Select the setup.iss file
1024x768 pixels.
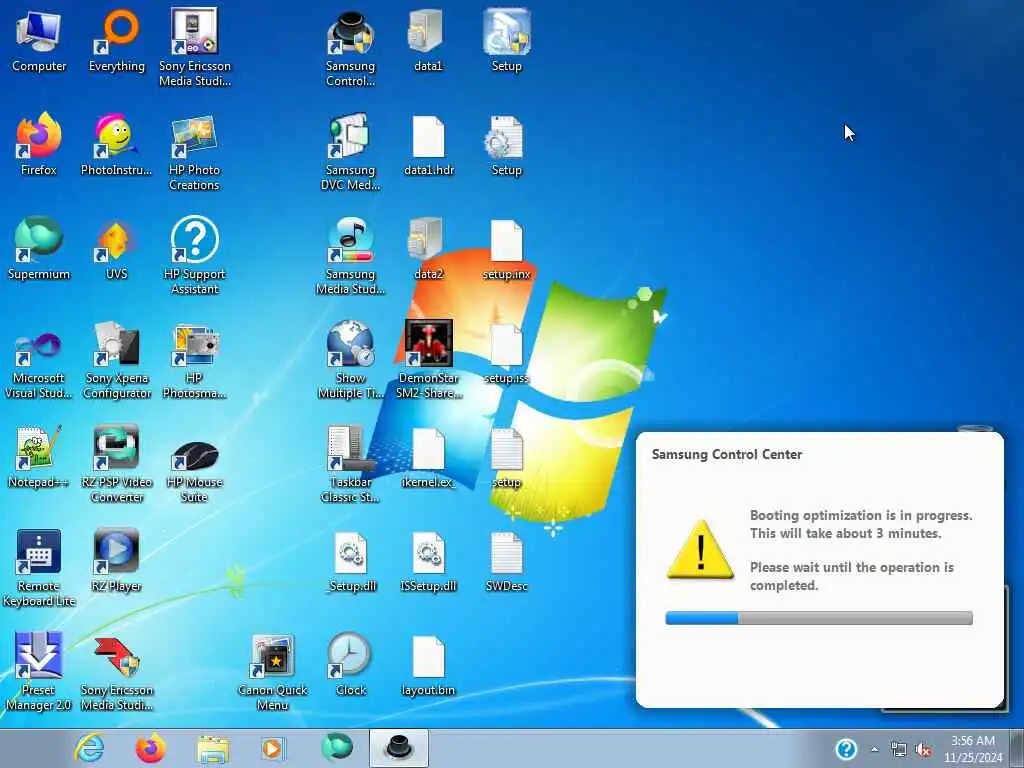coord(506,353)
